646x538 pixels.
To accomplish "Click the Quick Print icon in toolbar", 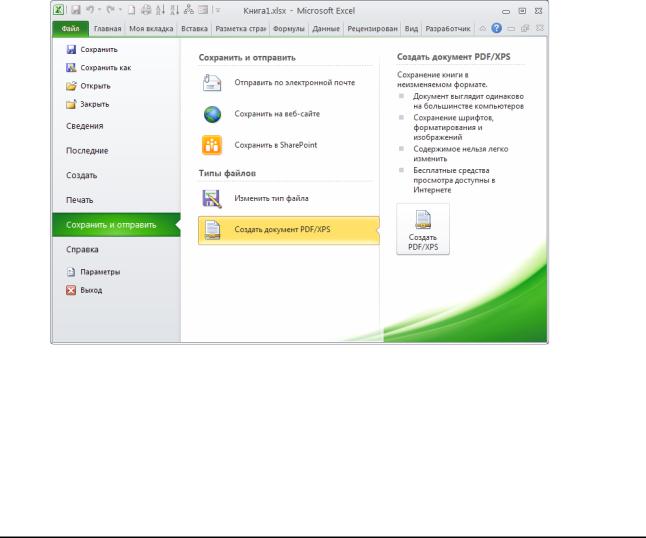I will click(x=146, y=10).
